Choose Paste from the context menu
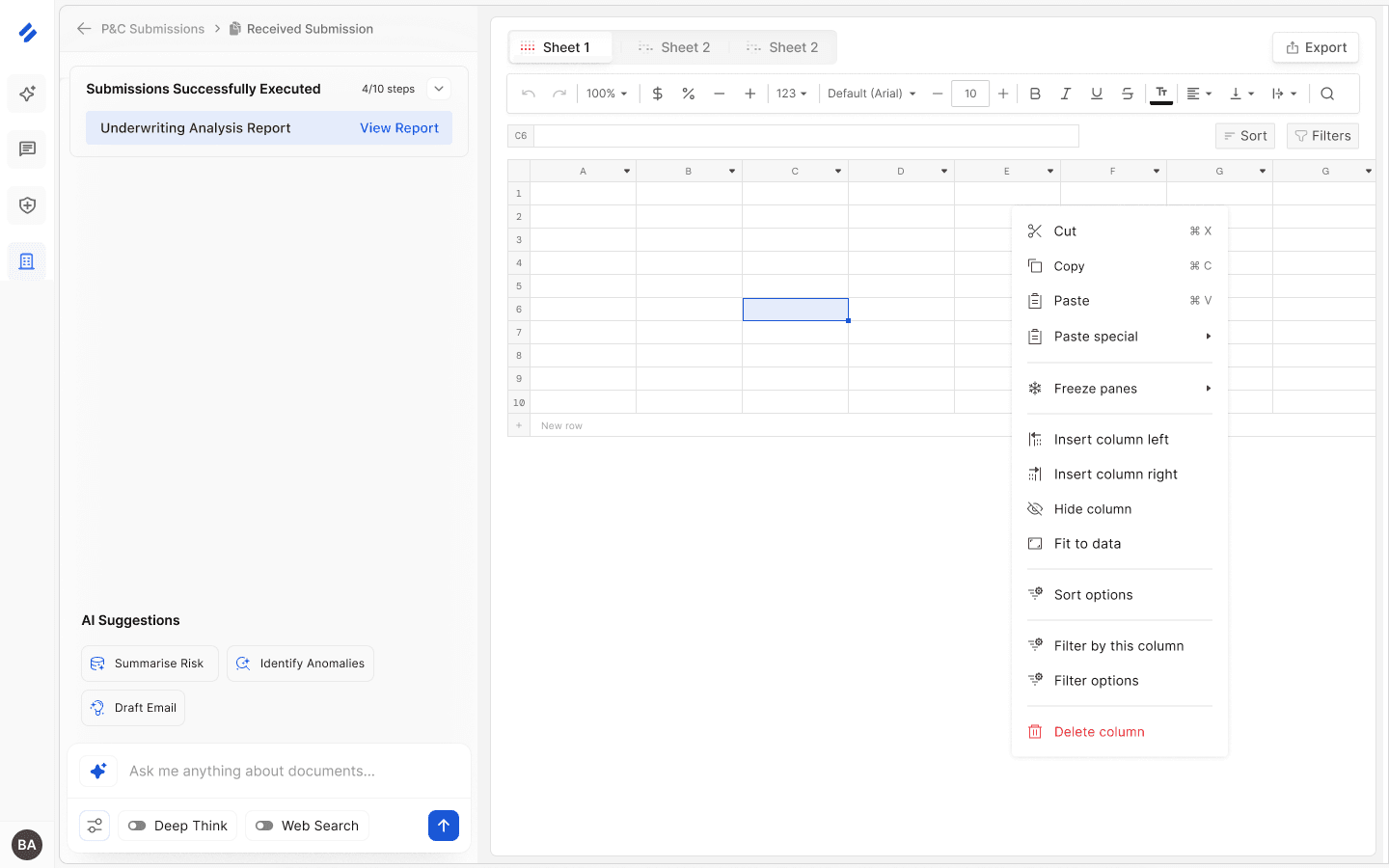The height and width of the screenshot is (868, 1389). click(x=1120, y=301)
